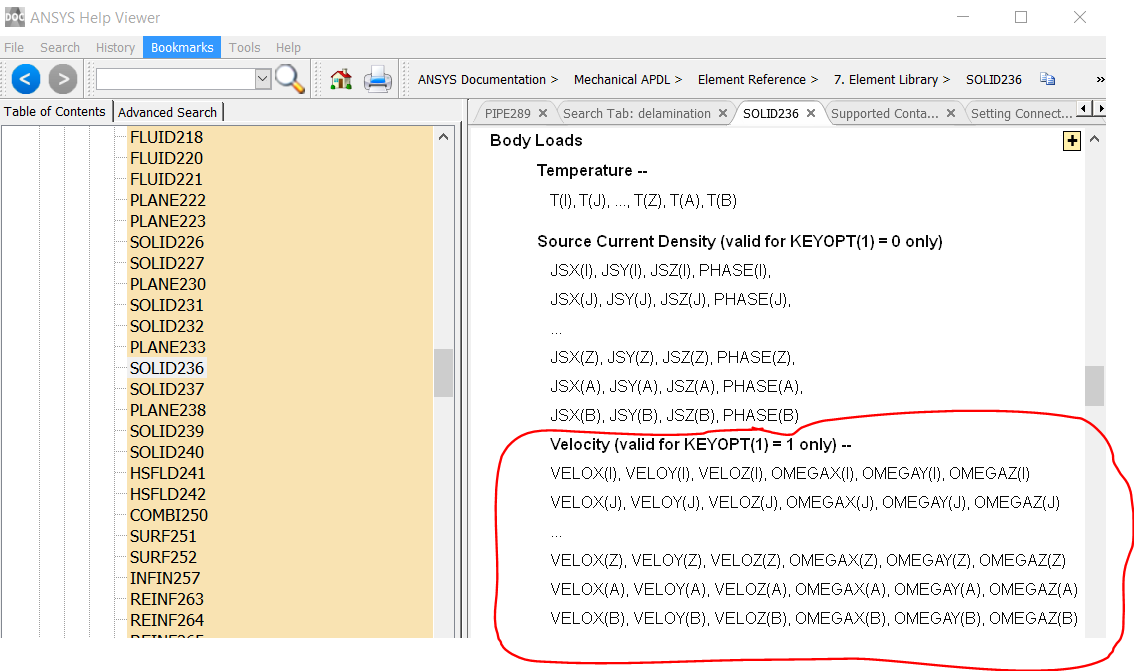
Task: Select PLANE222 in the contents tree
Action: [x=168, y=200]
